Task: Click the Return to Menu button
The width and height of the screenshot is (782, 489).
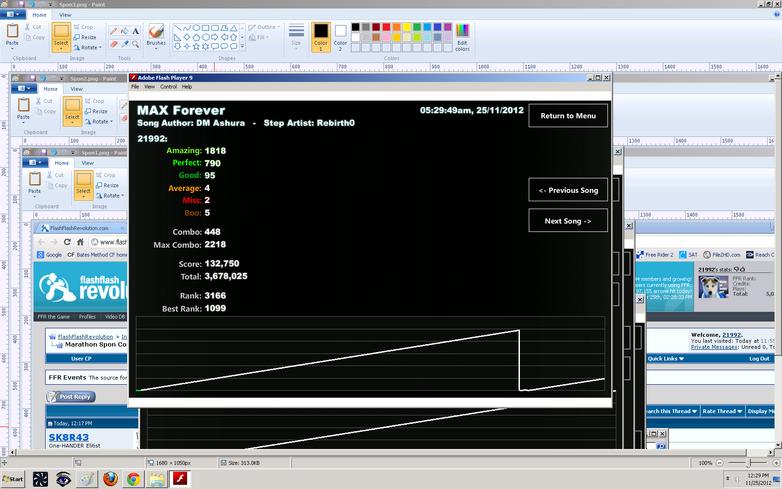Action: pyautogui.click(x=568, y=116)
